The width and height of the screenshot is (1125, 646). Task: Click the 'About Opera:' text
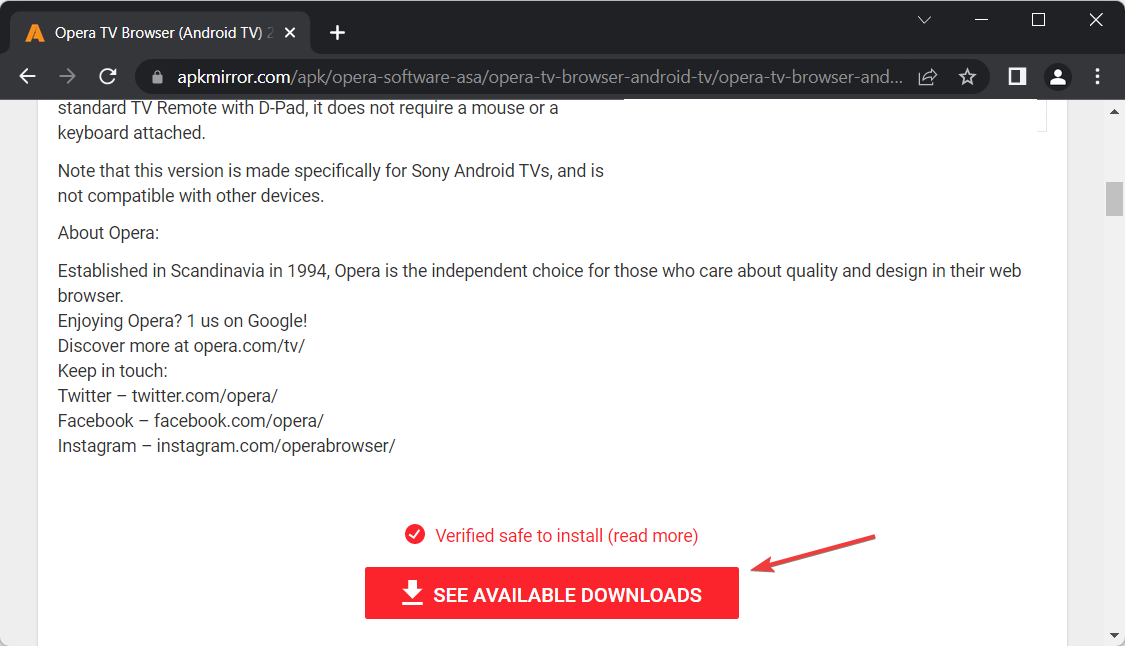[108, 233]
